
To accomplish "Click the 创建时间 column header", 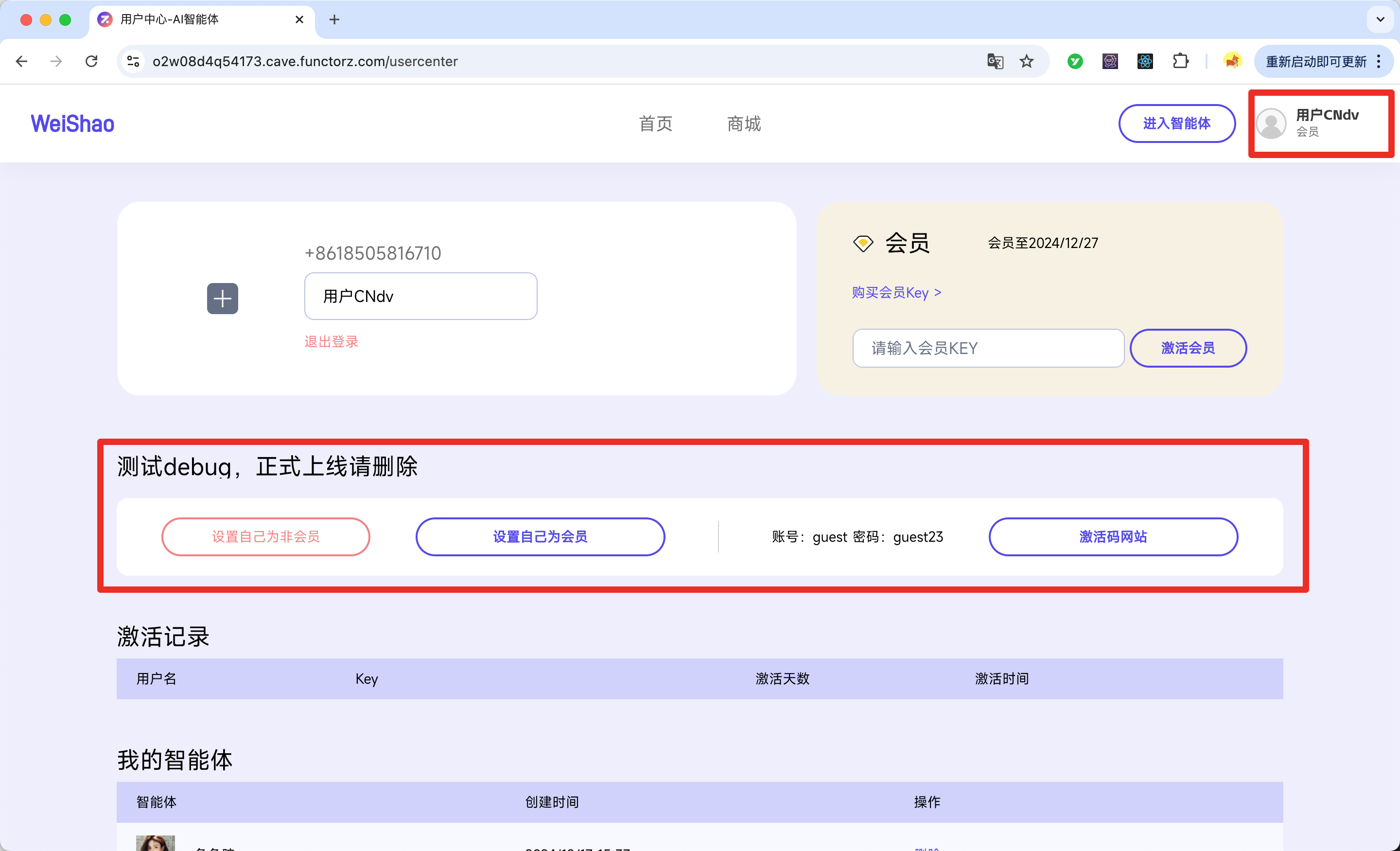I will point(552,801).
